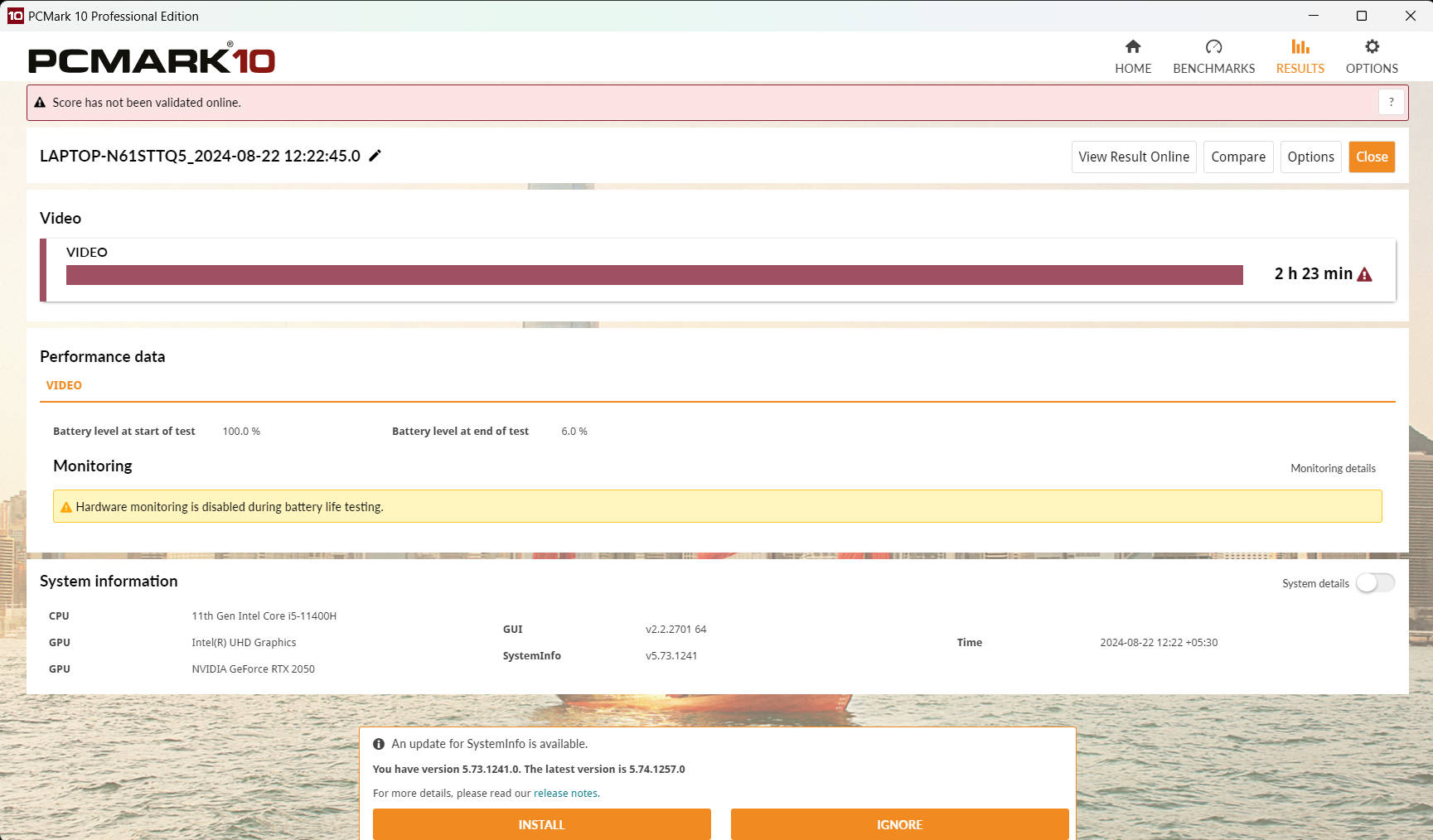Toggle the System details switch
Screen dimensions: 1433x840
tap(1375, 583)
